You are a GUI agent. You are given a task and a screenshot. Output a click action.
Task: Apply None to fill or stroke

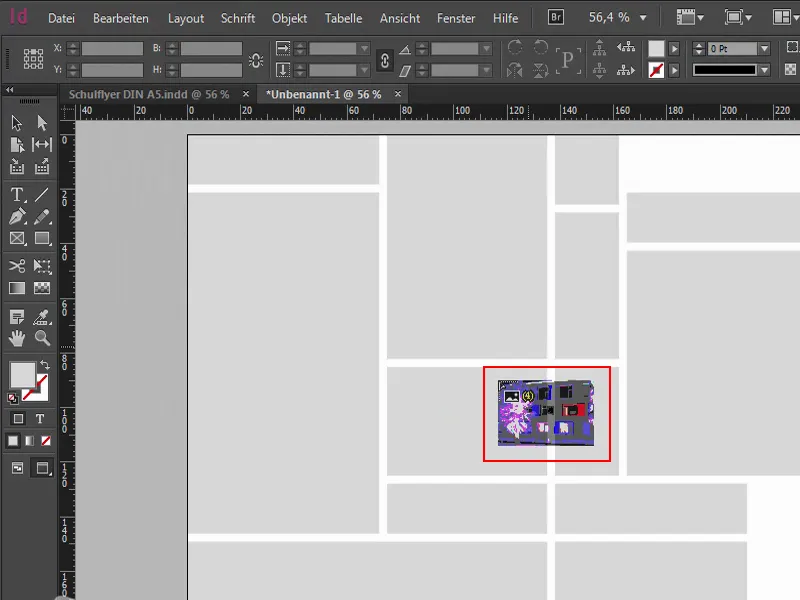(46, 441)
